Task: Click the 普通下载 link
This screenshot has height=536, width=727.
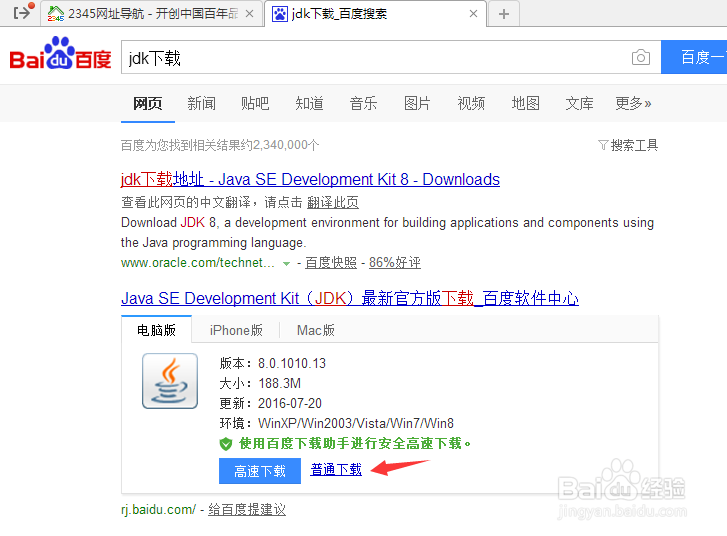Action: [336, 470]
